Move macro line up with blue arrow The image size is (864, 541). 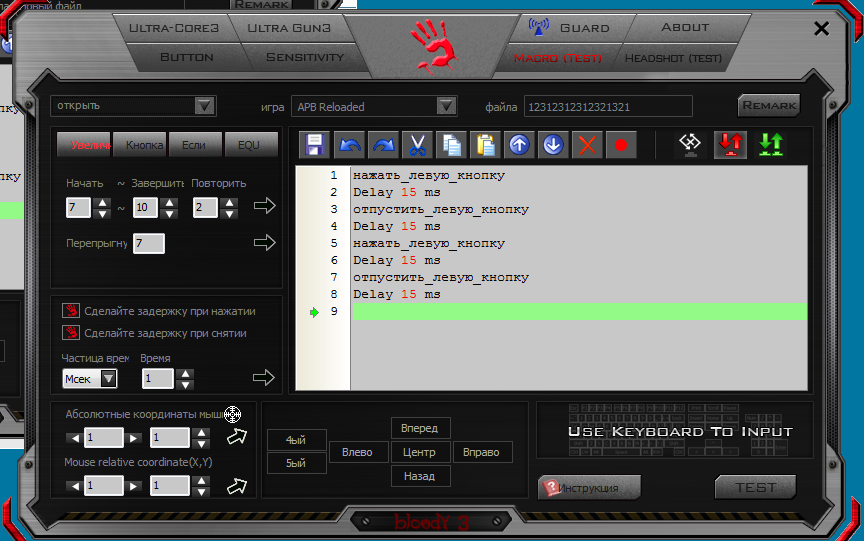coord(519,145)
